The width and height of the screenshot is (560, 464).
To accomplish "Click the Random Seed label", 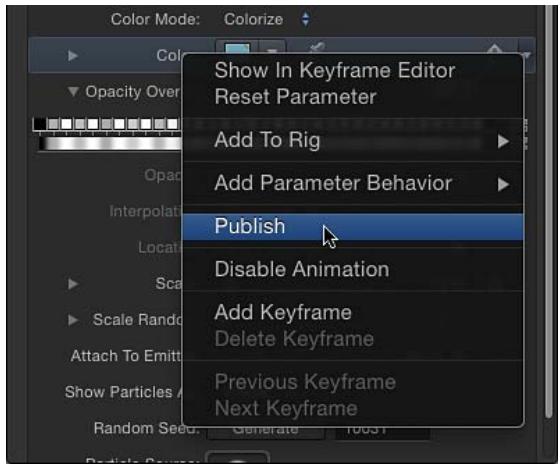I will (x=147, y=428).
